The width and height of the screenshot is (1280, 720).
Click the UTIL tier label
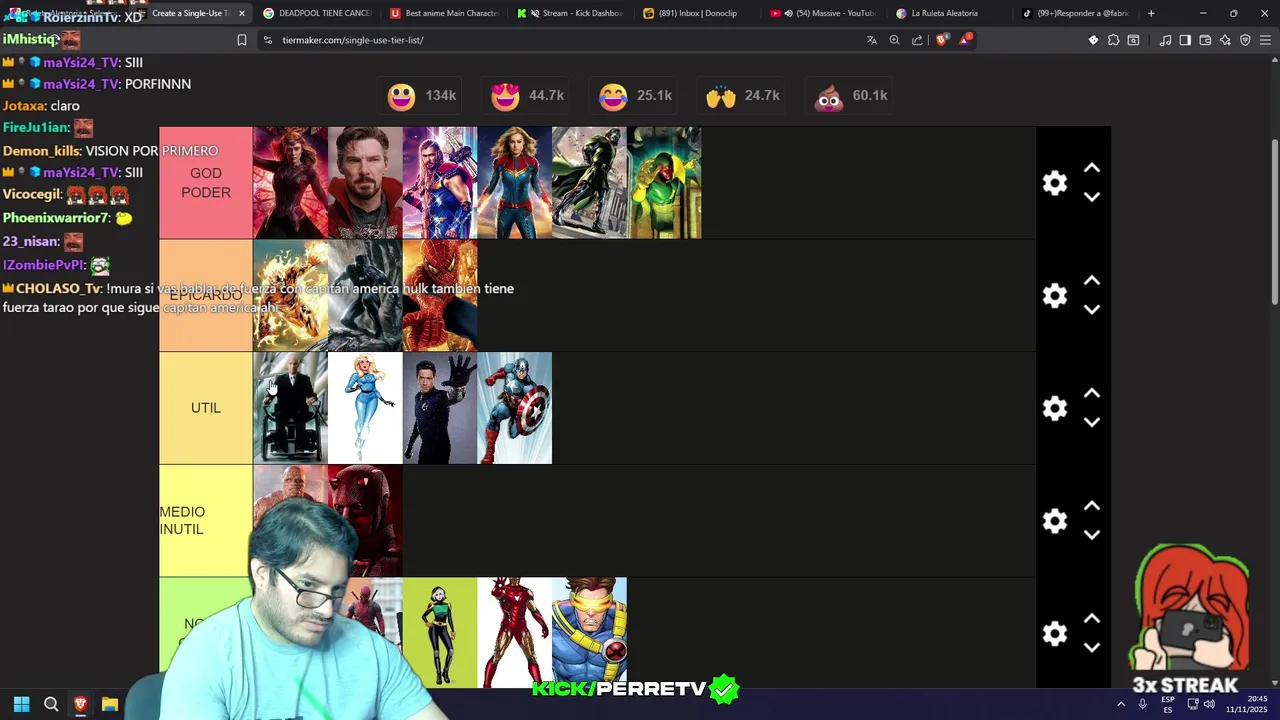pos(206,408)
